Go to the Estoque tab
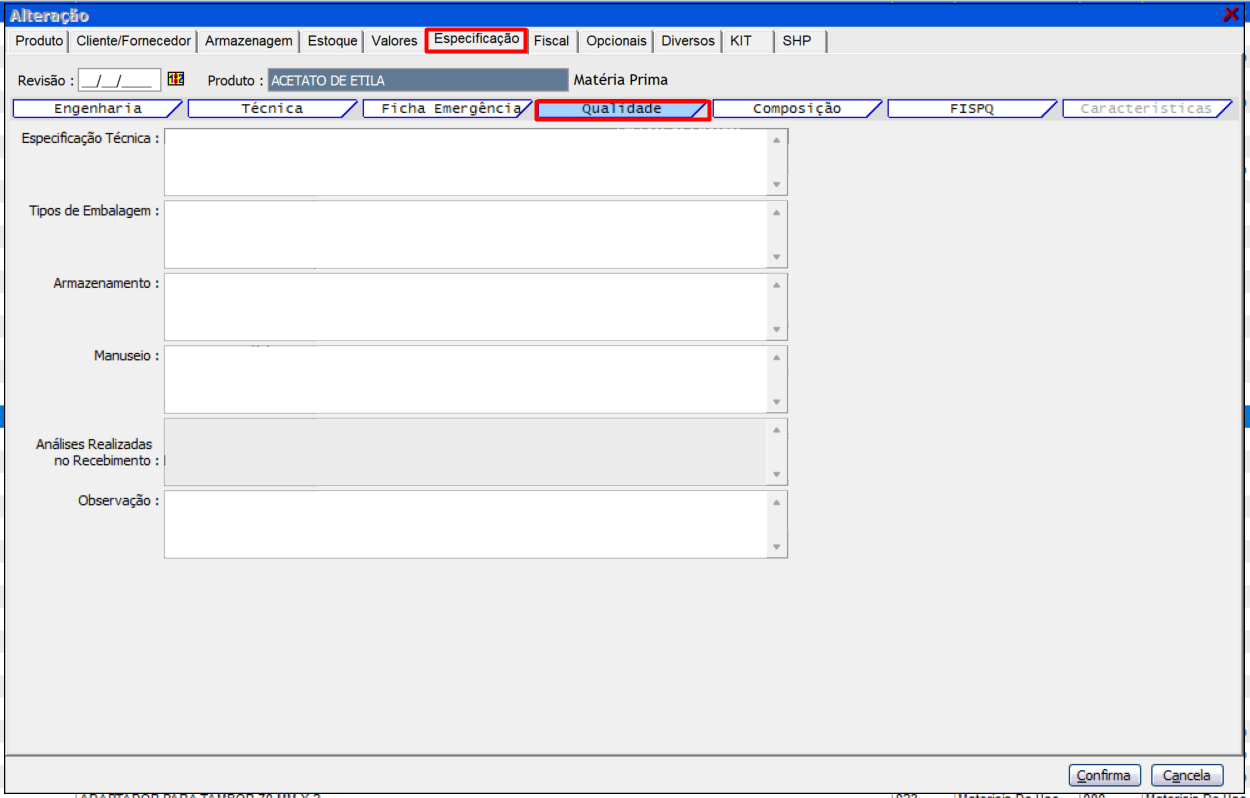 (x=332, y=41)
